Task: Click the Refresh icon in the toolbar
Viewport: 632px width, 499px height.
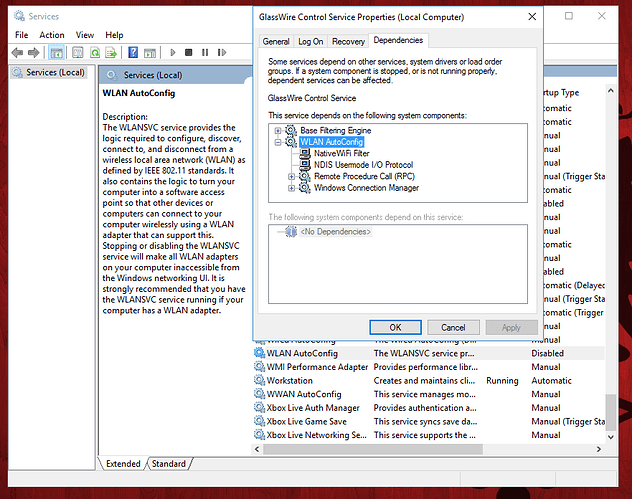Action: click(x=95, y=52)
